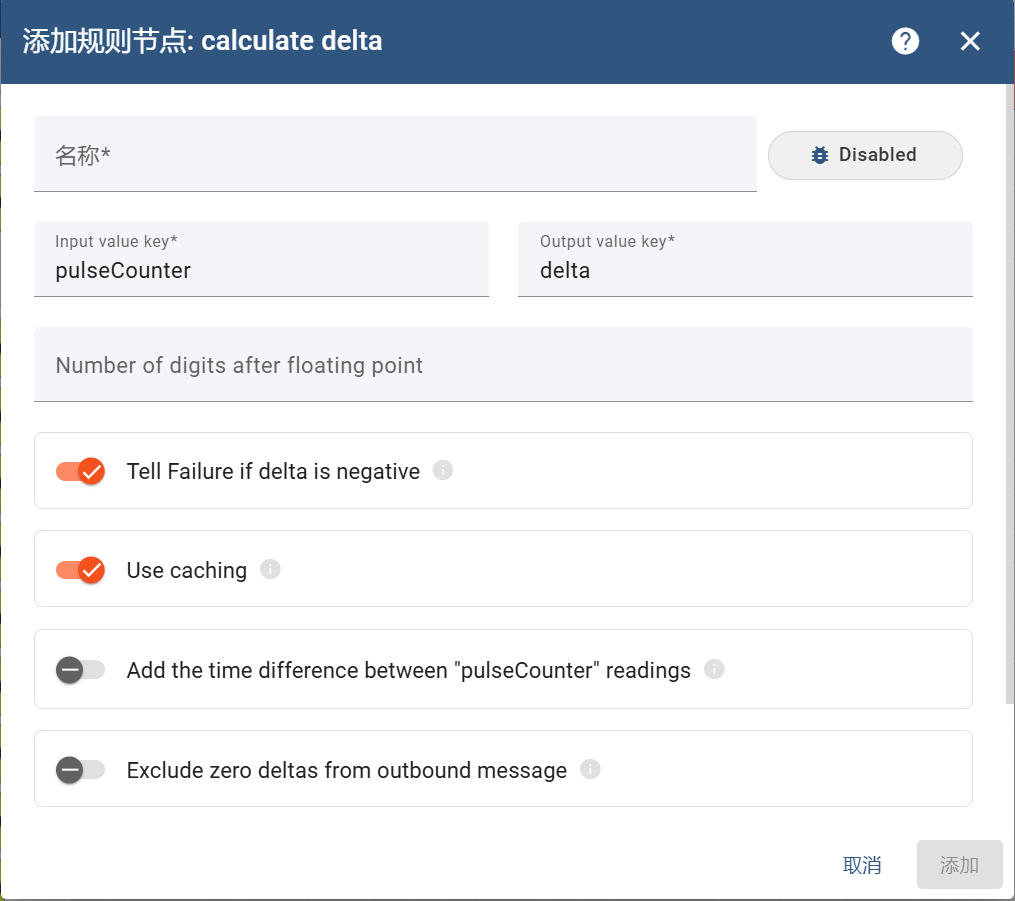The width and height of the screenshot is (1015, 901).
Task: Click the Output value key field
Action: coord(744,270)
